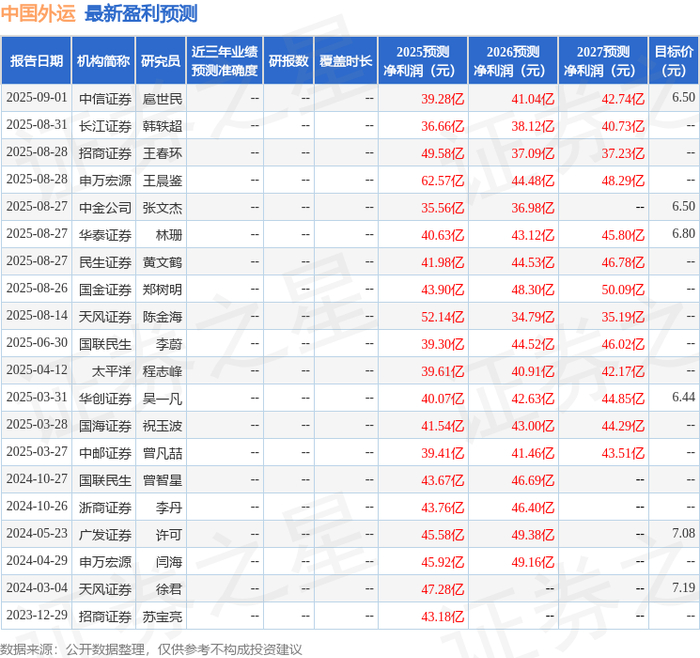Screen dimensions: 700x658
Task: Click 华泰证券 institution cell
Action: [x=105, y=235]
